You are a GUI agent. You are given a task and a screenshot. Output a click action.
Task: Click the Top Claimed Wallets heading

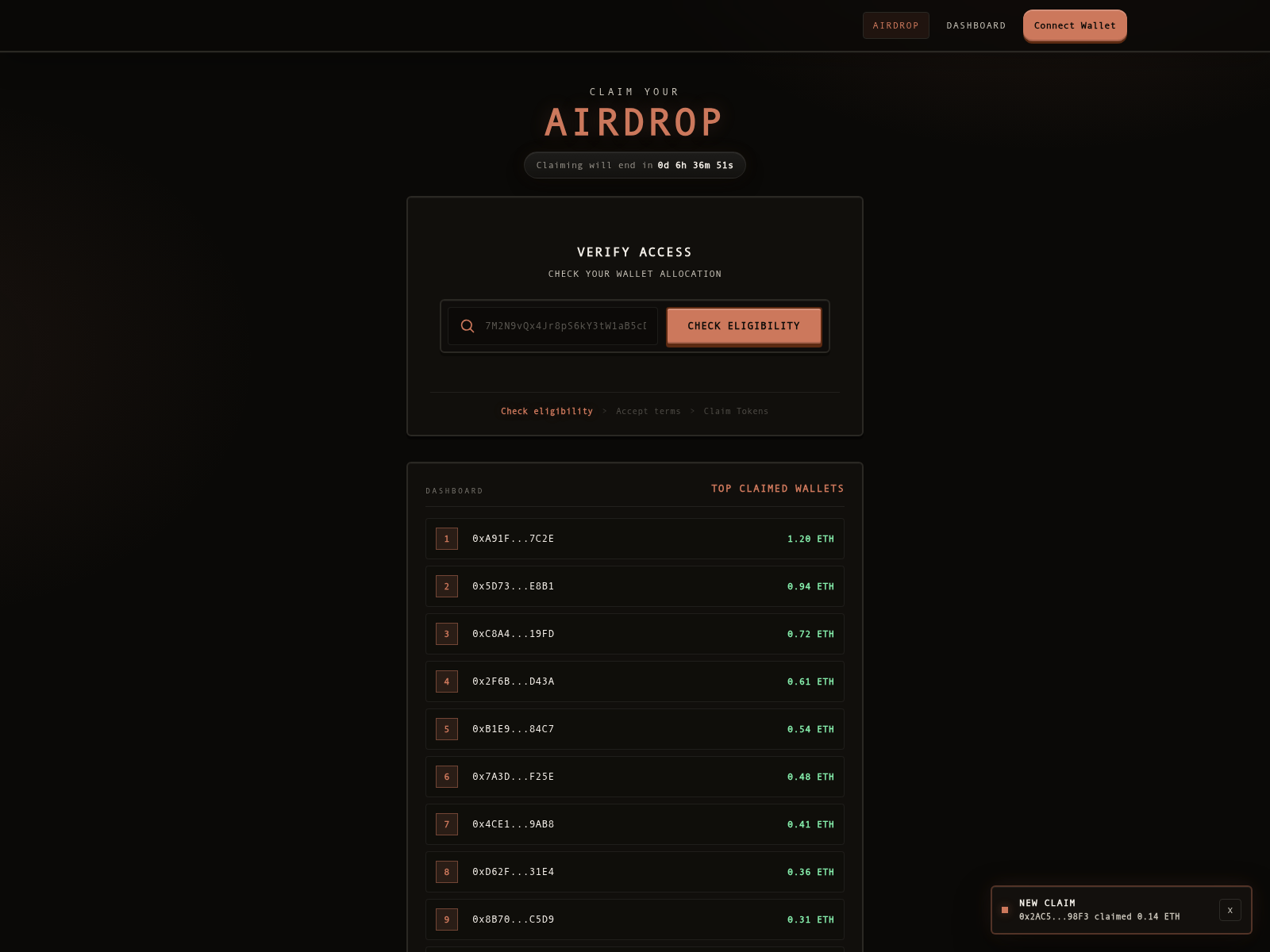tap(778, 489)
